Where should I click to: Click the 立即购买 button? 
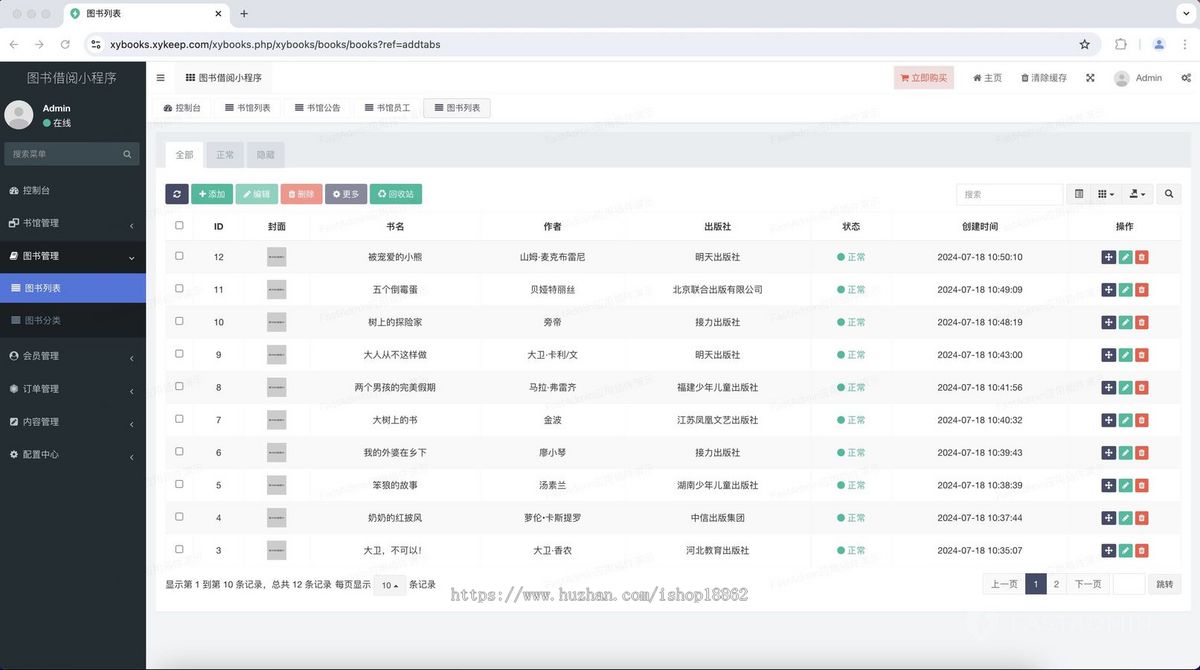[x=923, y=77]
